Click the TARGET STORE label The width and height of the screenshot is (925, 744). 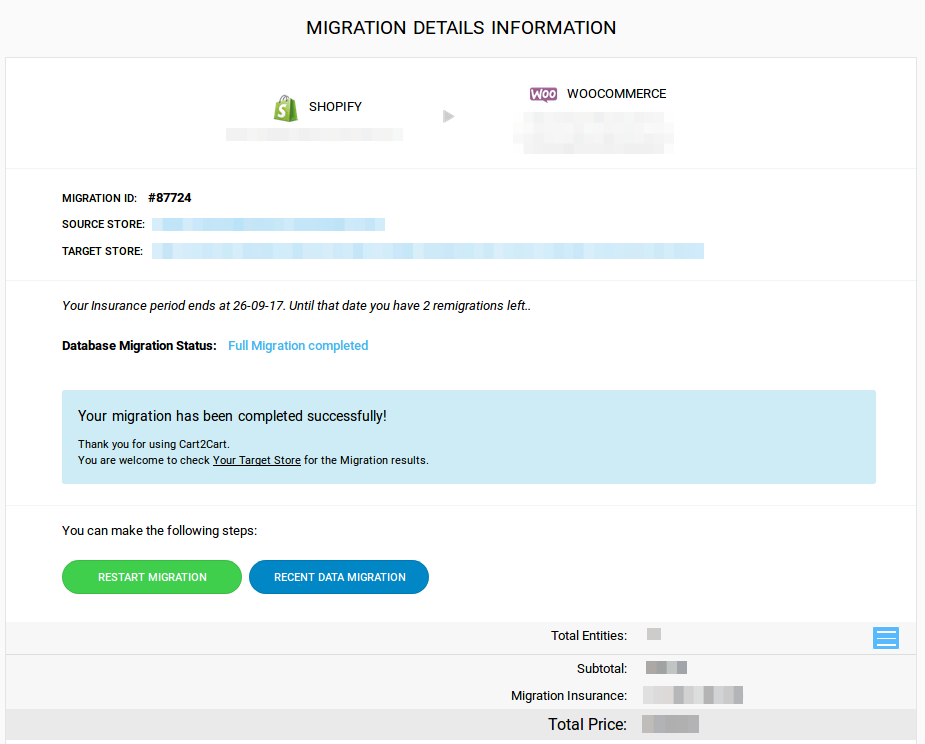coord(102,251)
